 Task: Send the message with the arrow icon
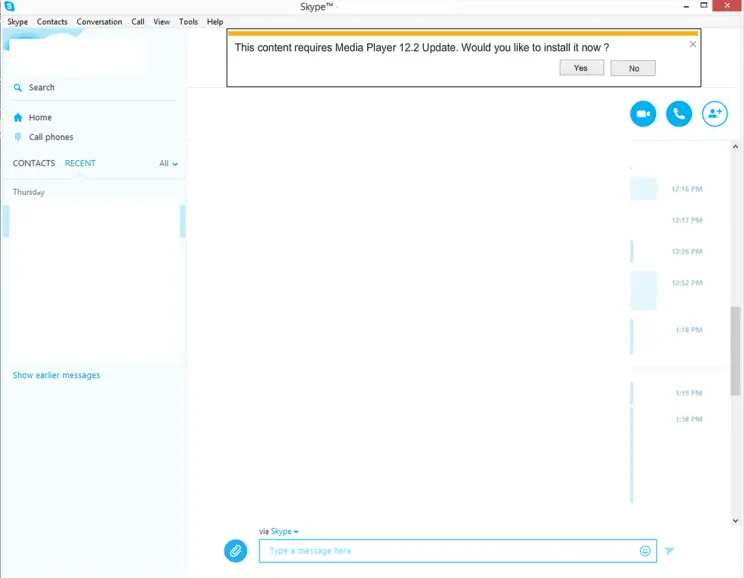click(669, 551)
